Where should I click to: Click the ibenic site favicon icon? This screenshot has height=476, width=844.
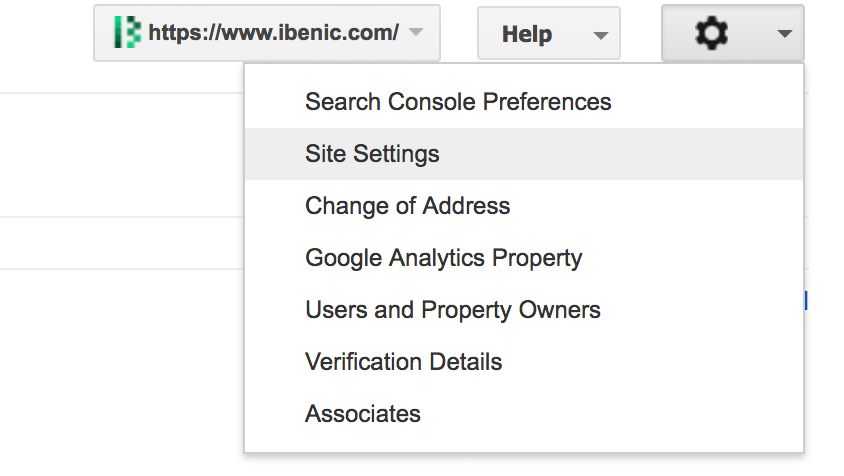click(127, 32)
